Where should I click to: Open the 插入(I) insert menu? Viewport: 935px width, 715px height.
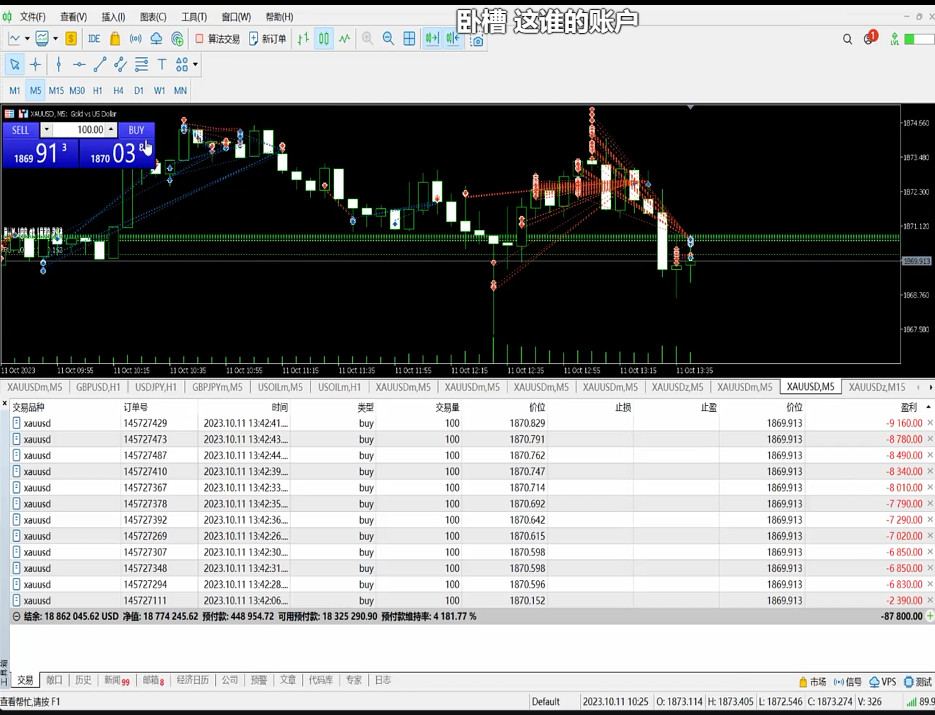pyautogui.click(x=113, y=17)
